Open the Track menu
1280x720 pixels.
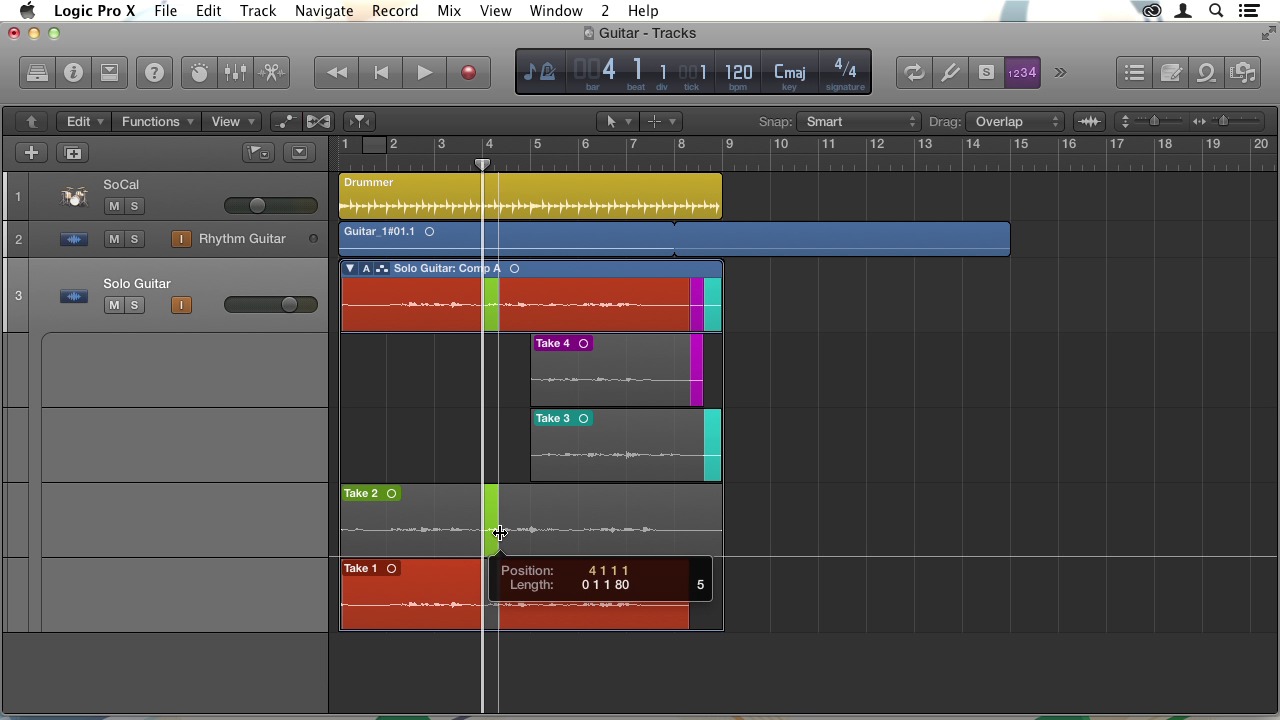point(257,11)
